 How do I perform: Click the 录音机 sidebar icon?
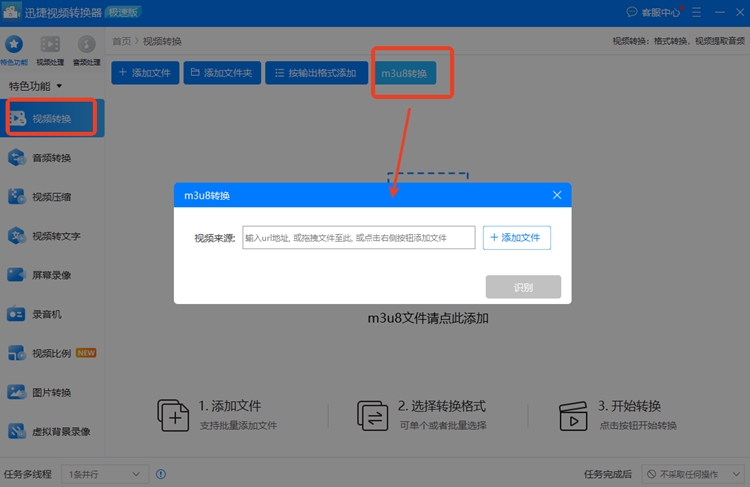point(16,314)
